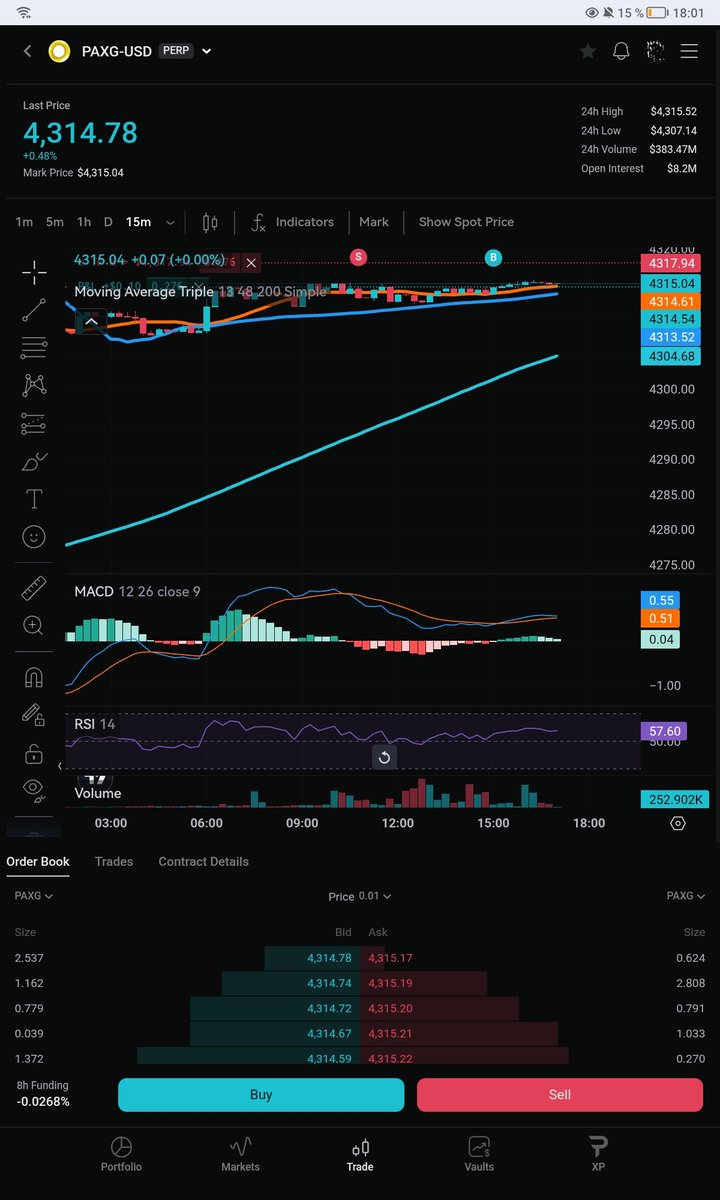Open left PAXG size unit dropdown
720x1200 pixels.
point(34,896)
